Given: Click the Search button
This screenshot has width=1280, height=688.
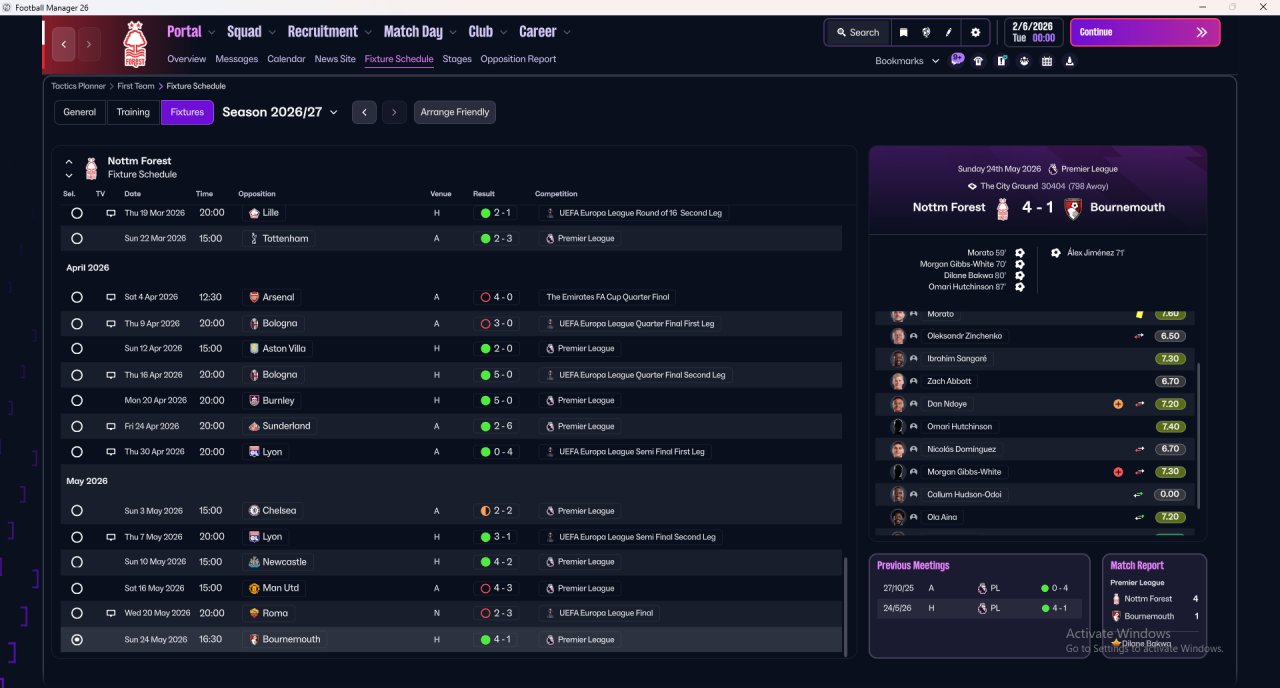Looking at the screenshot, I should 858,32.
